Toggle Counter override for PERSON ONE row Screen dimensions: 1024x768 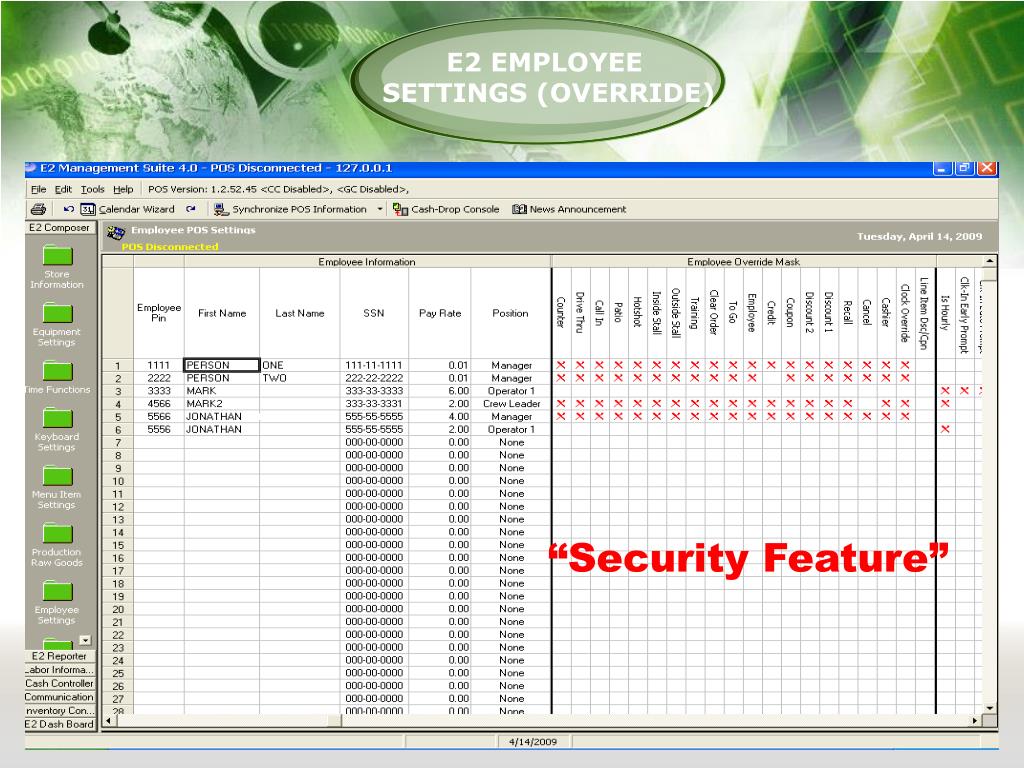(561, 365)
